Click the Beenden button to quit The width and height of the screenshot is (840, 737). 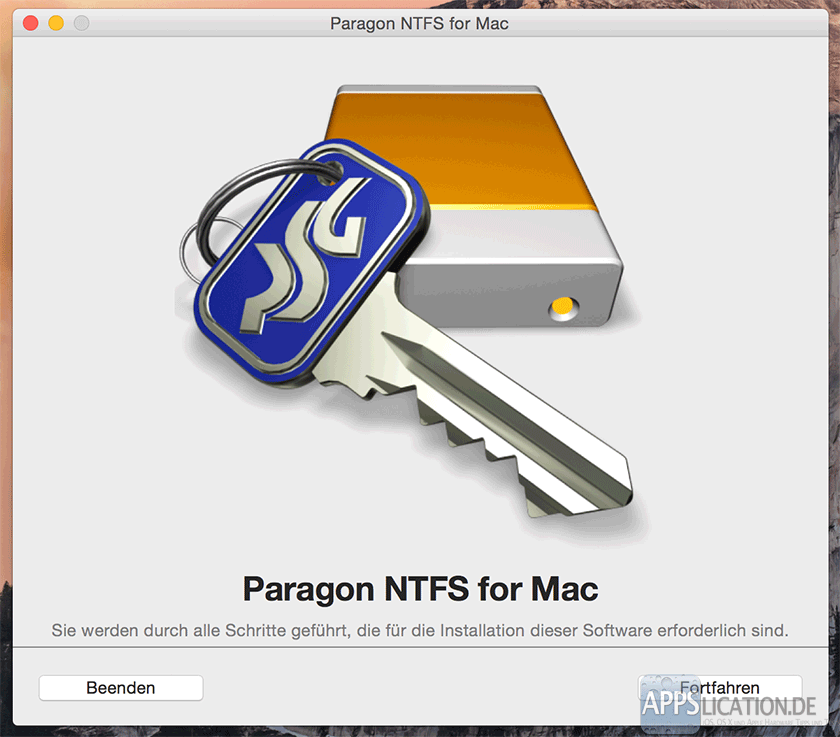tap(121, 688)
